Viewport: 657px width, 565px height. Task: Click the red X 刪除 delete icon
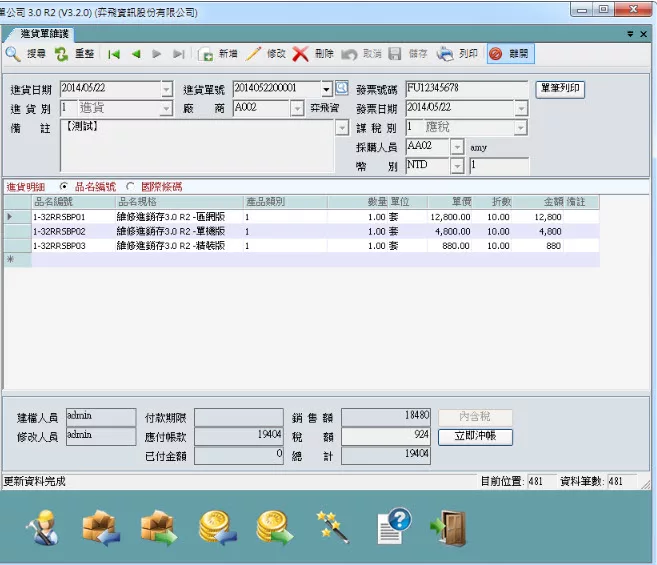click(x=300, y=54)
